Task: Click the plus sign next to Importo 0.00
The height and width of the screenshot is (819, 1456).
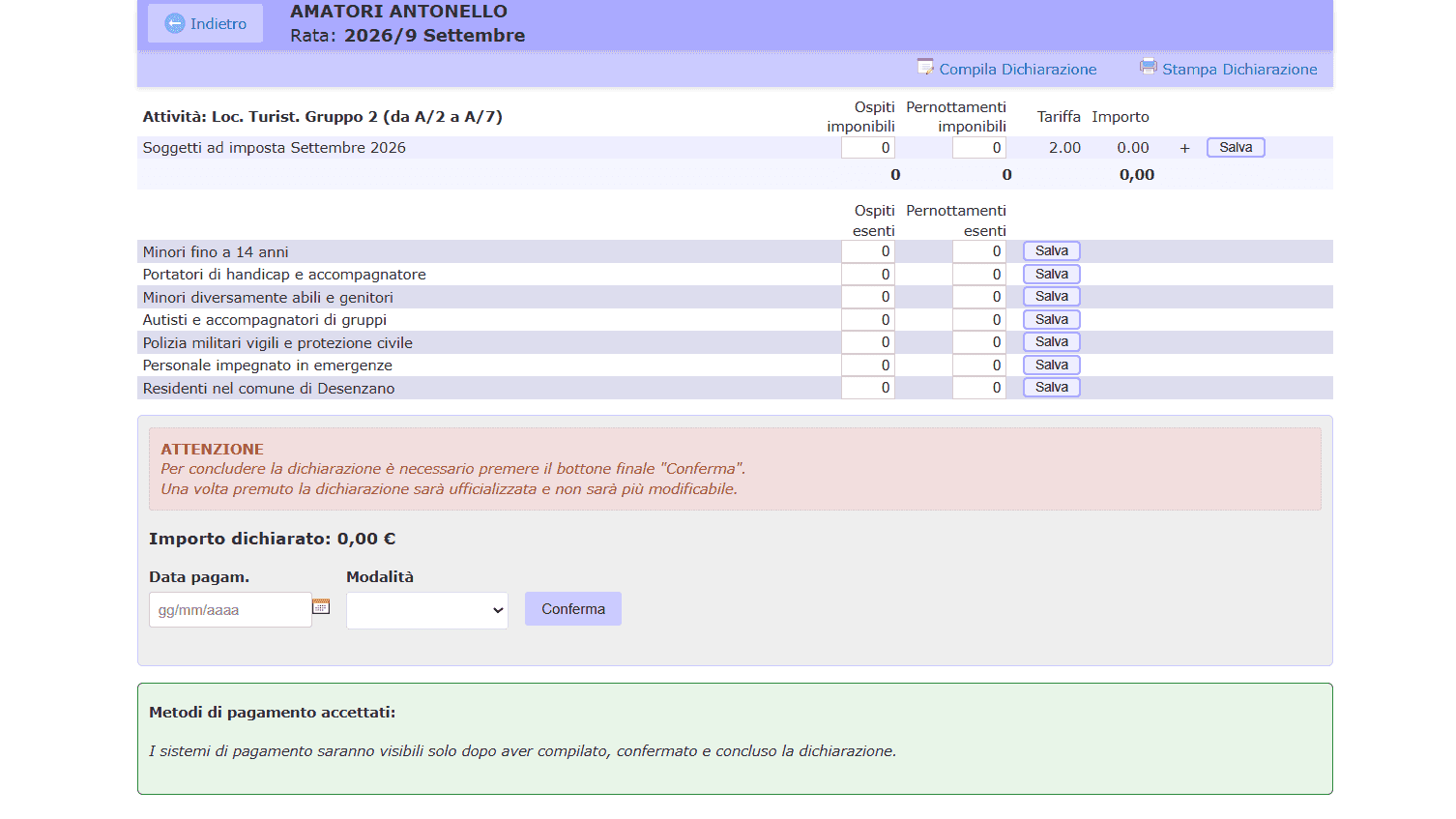Action: click(x=1184, y=148)
